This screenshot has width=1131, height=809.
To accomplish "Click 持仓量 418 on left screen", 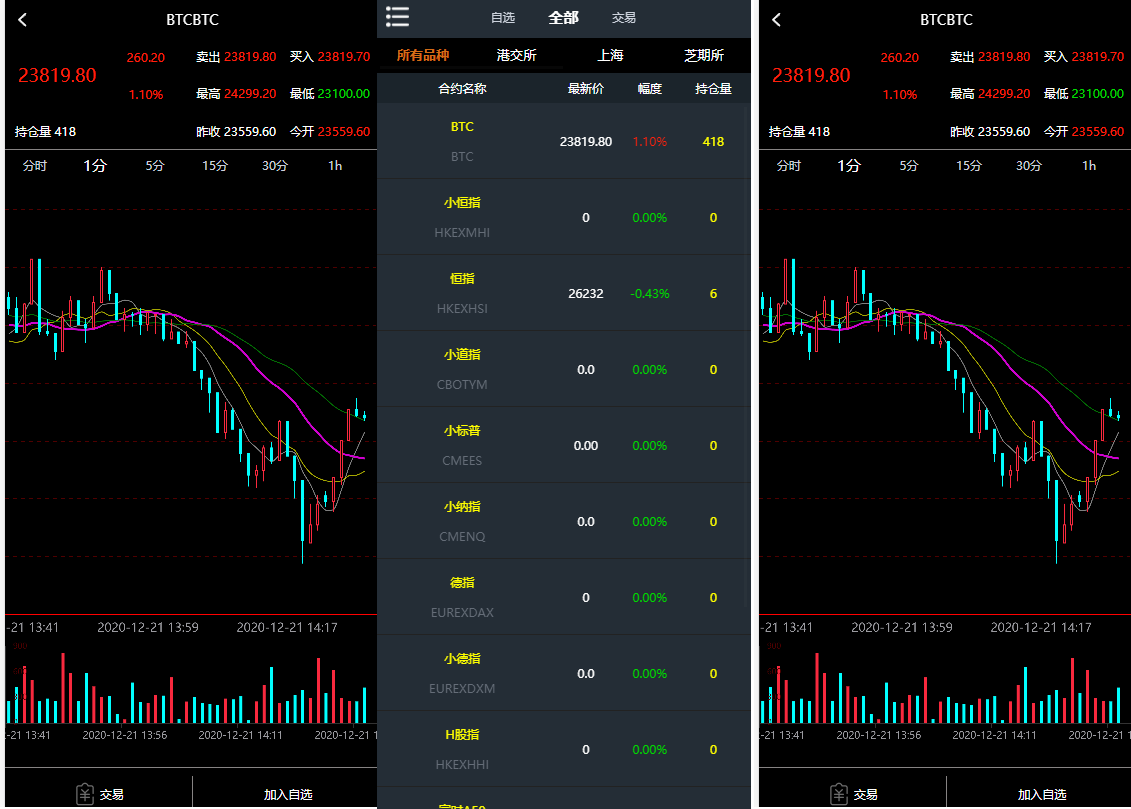I will click(45, 132).
